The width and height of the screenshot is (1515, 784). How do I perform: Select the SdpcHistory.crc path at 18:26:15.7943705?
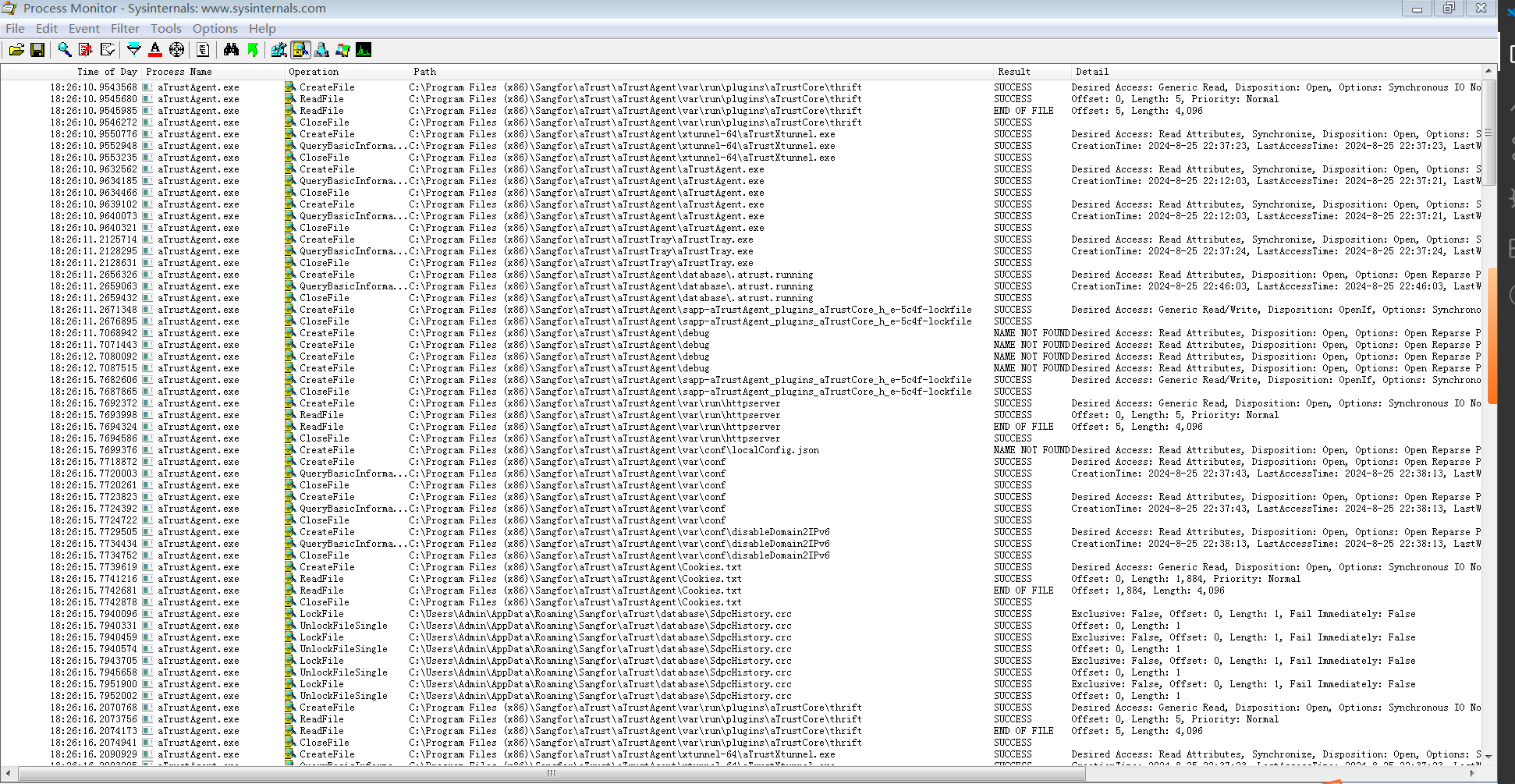[600, 661]
